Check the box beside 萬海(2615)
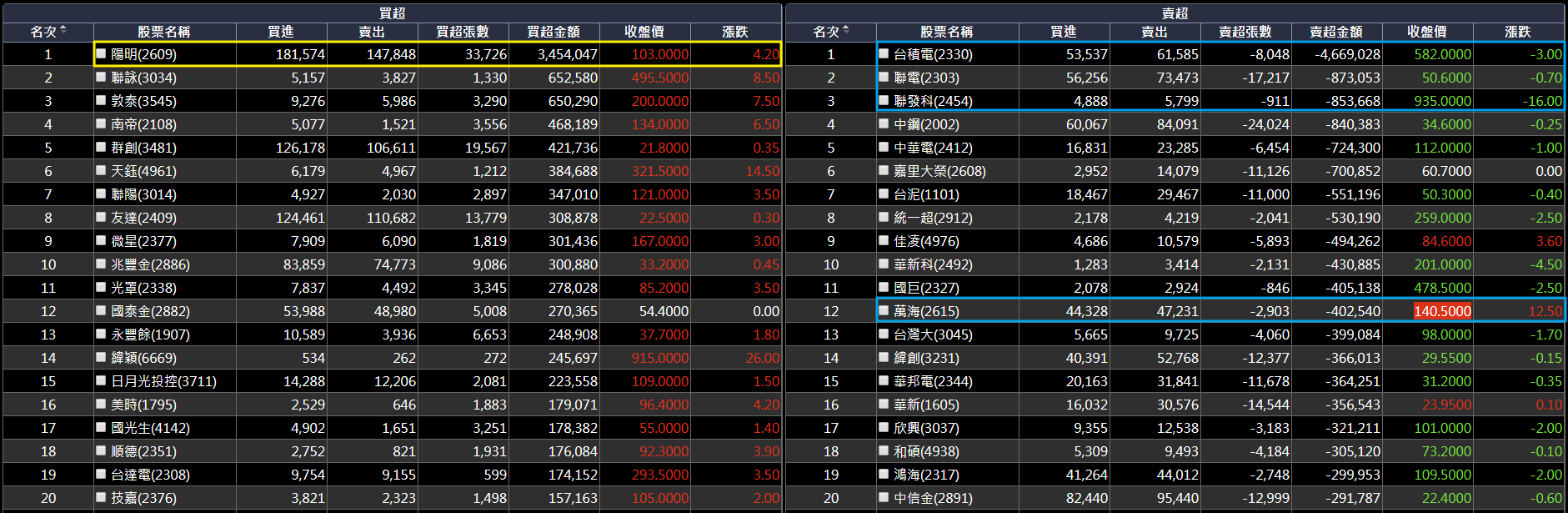The width and height of the screenshot is (1568, 513). 884,310
